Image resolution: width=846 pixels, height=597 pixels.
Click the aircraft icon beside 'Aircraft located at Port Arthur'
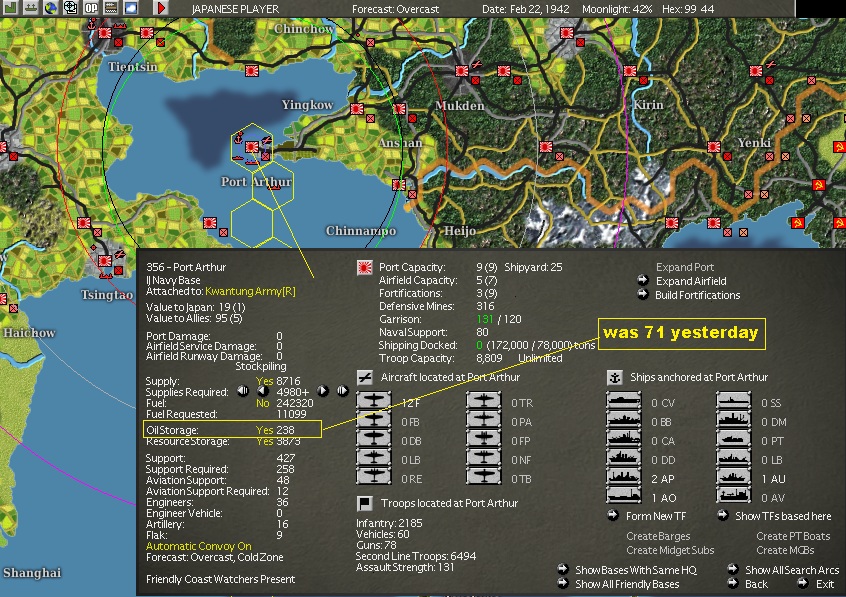[x=365, y=378]
